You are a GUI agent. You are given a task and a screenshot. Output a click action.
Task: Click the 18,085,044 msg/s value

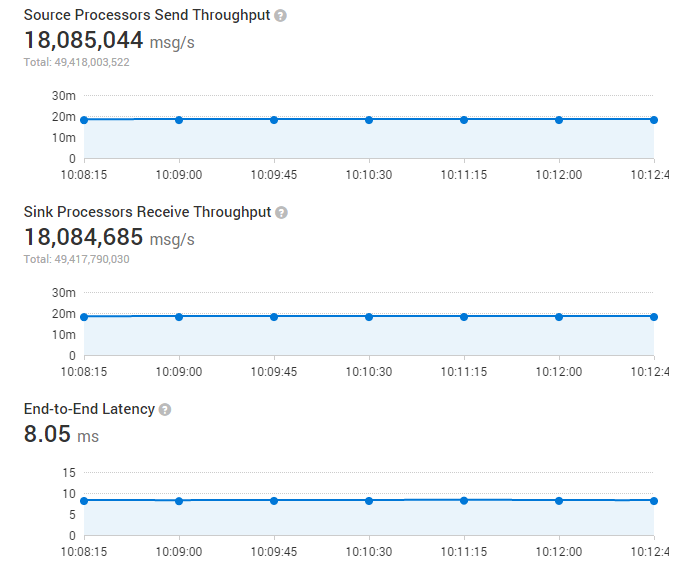tap(109, 41)
